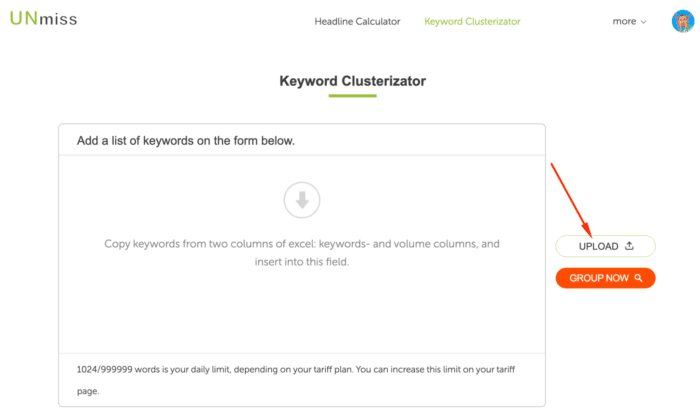Click the magnifier icon in GROUP NOW

click(638, 278)
